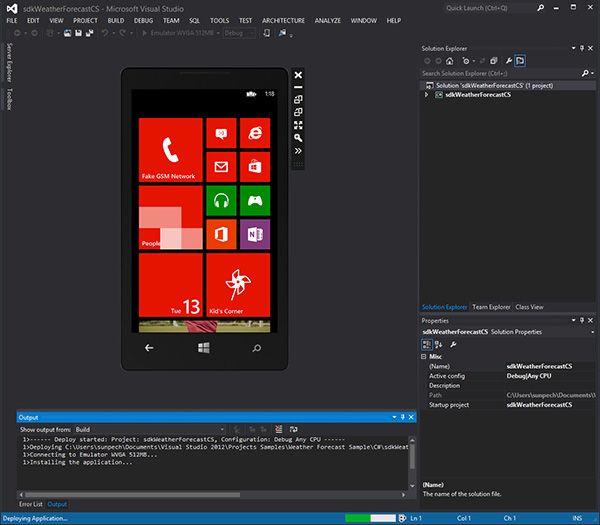The width and height of the screenshot is (600, 525).
Task: Pin the Properties panel
Action: (x=582, y=320)
